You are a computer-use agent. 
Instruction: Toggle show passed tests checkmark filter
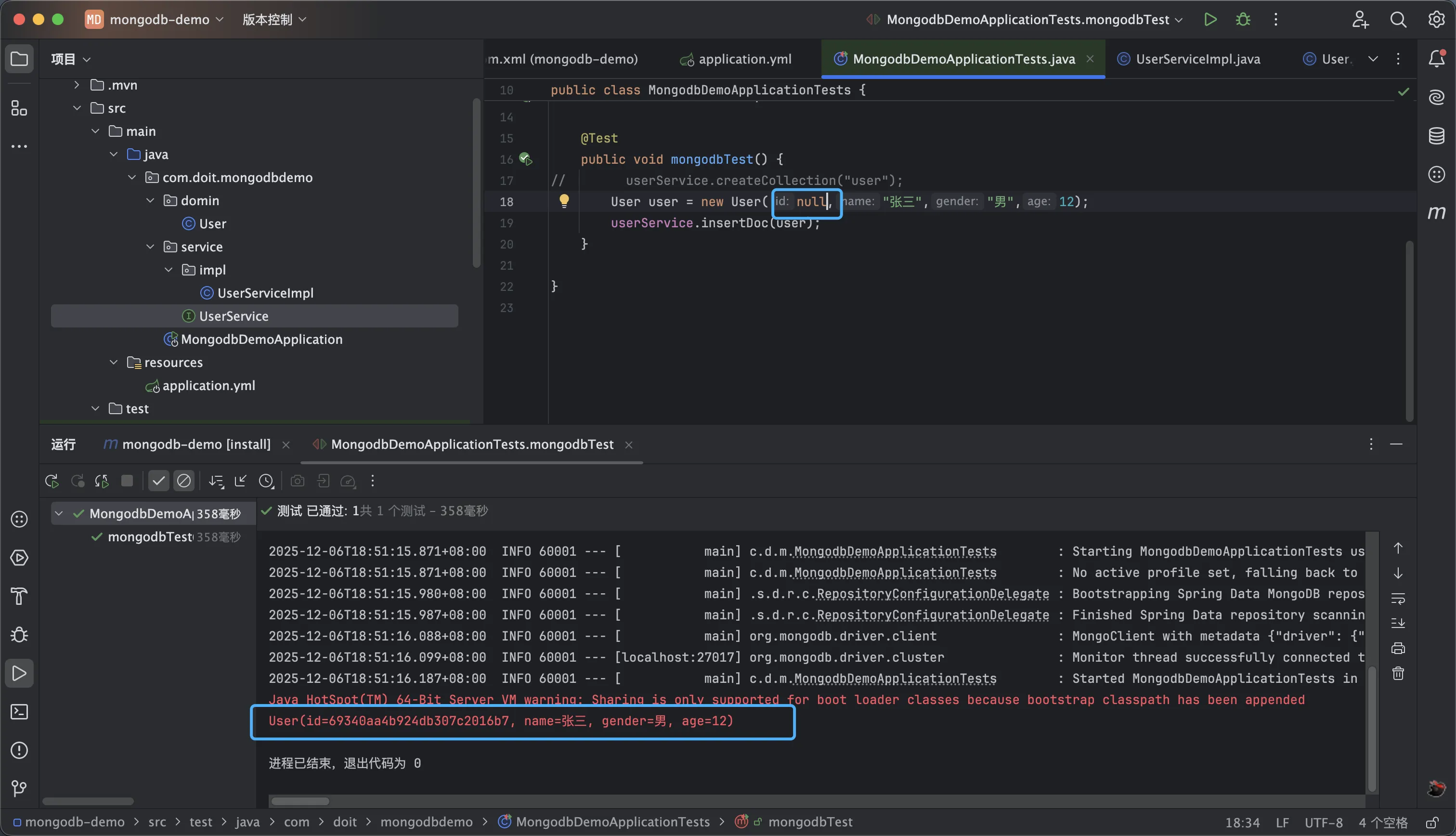pos(158,481)
